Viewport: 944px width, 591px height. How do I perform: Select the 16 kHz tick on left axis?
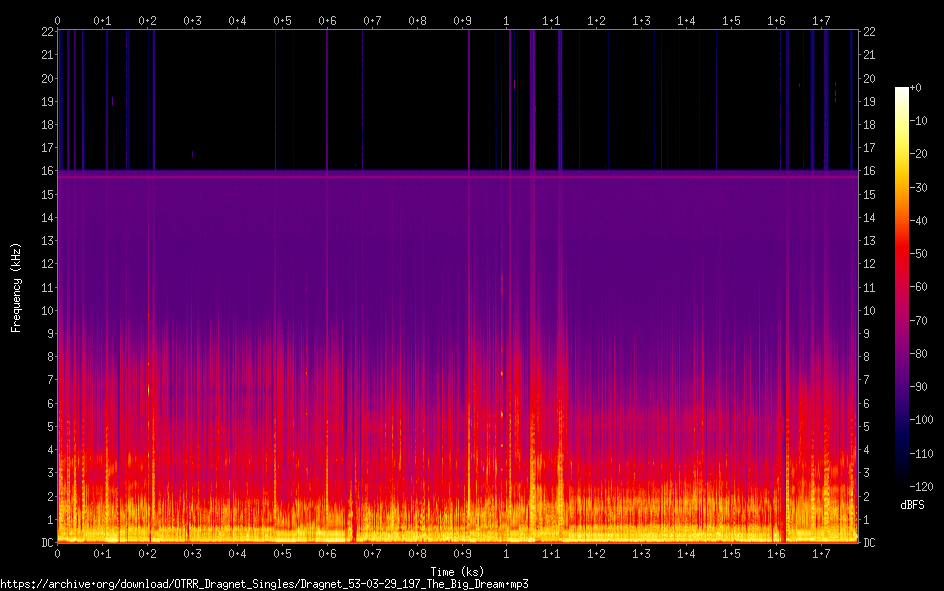47,171
